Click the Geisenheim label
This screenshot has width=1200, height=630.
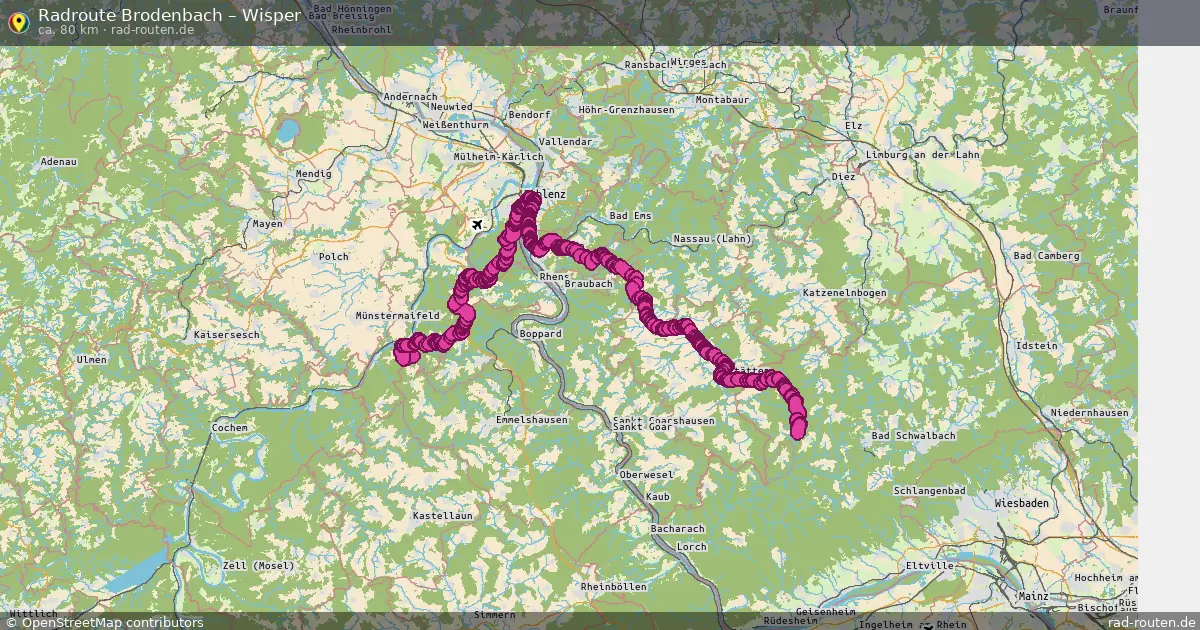tap(826, 611)
